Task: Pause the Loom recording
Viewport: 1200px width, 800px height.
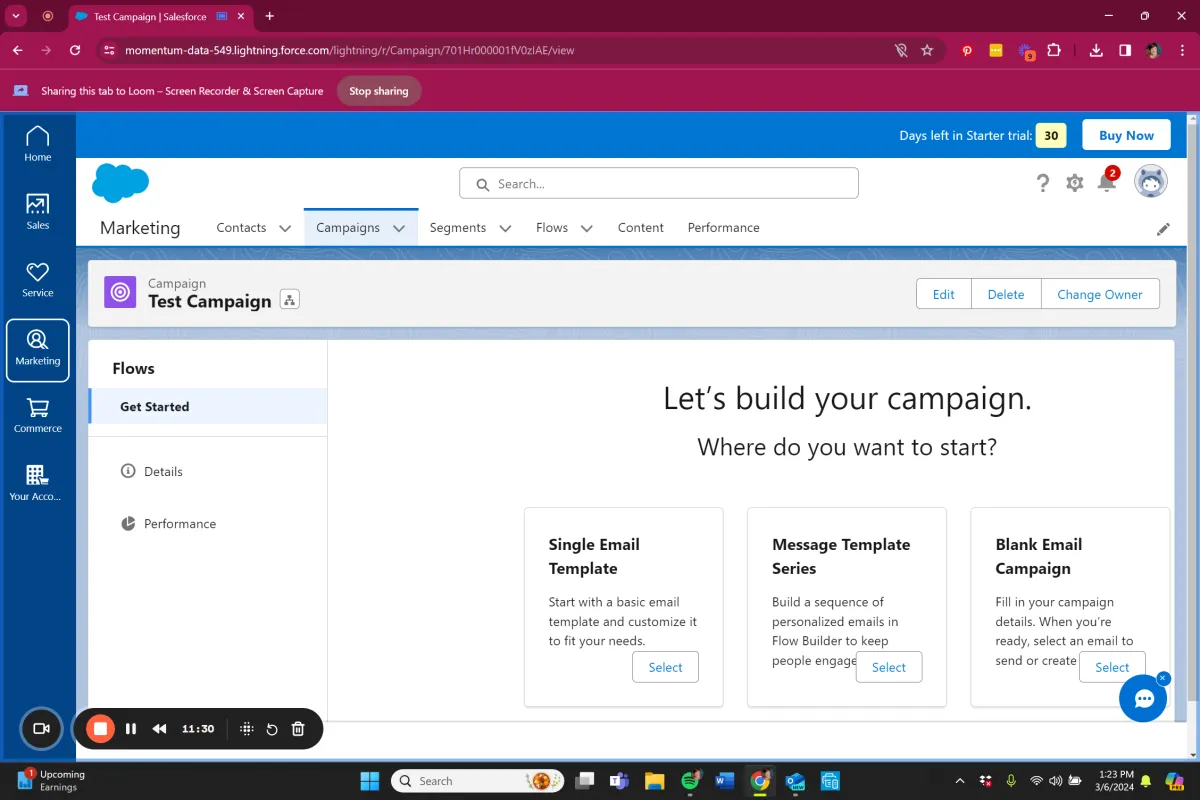Action: (x=131, y=729)
